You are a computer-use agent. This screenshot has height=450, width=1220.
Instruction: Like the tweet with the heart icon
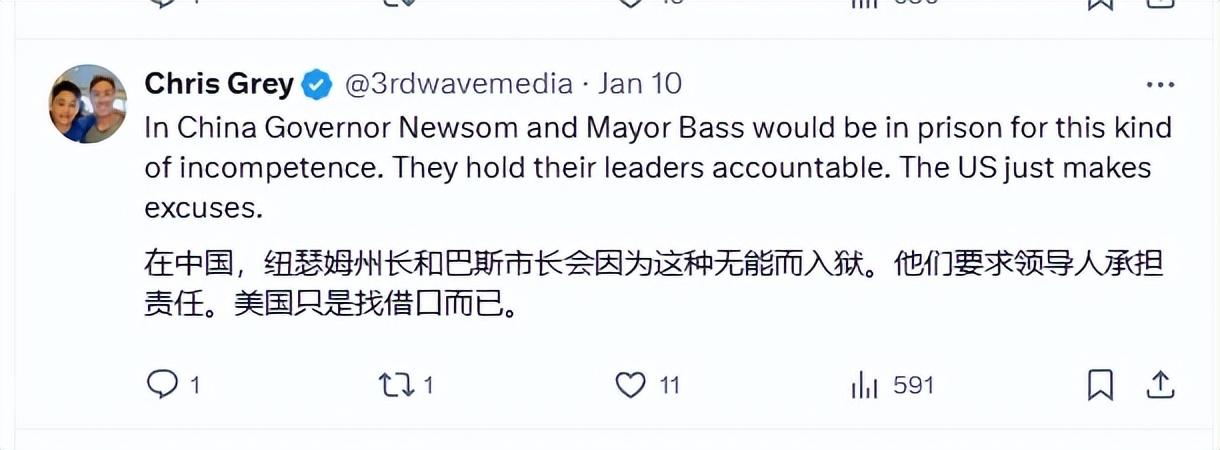point(630,384)
